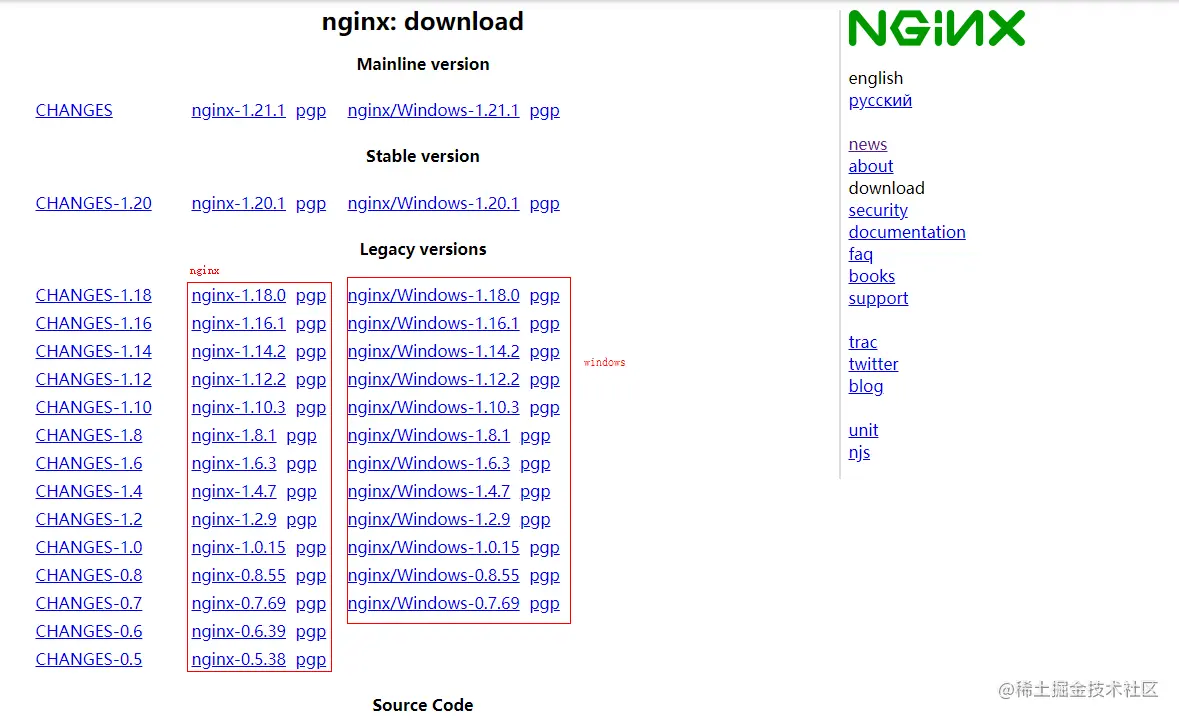Download nginx/Windows-1.20.1
This screenshot has width=1179, height=720.
433,204
